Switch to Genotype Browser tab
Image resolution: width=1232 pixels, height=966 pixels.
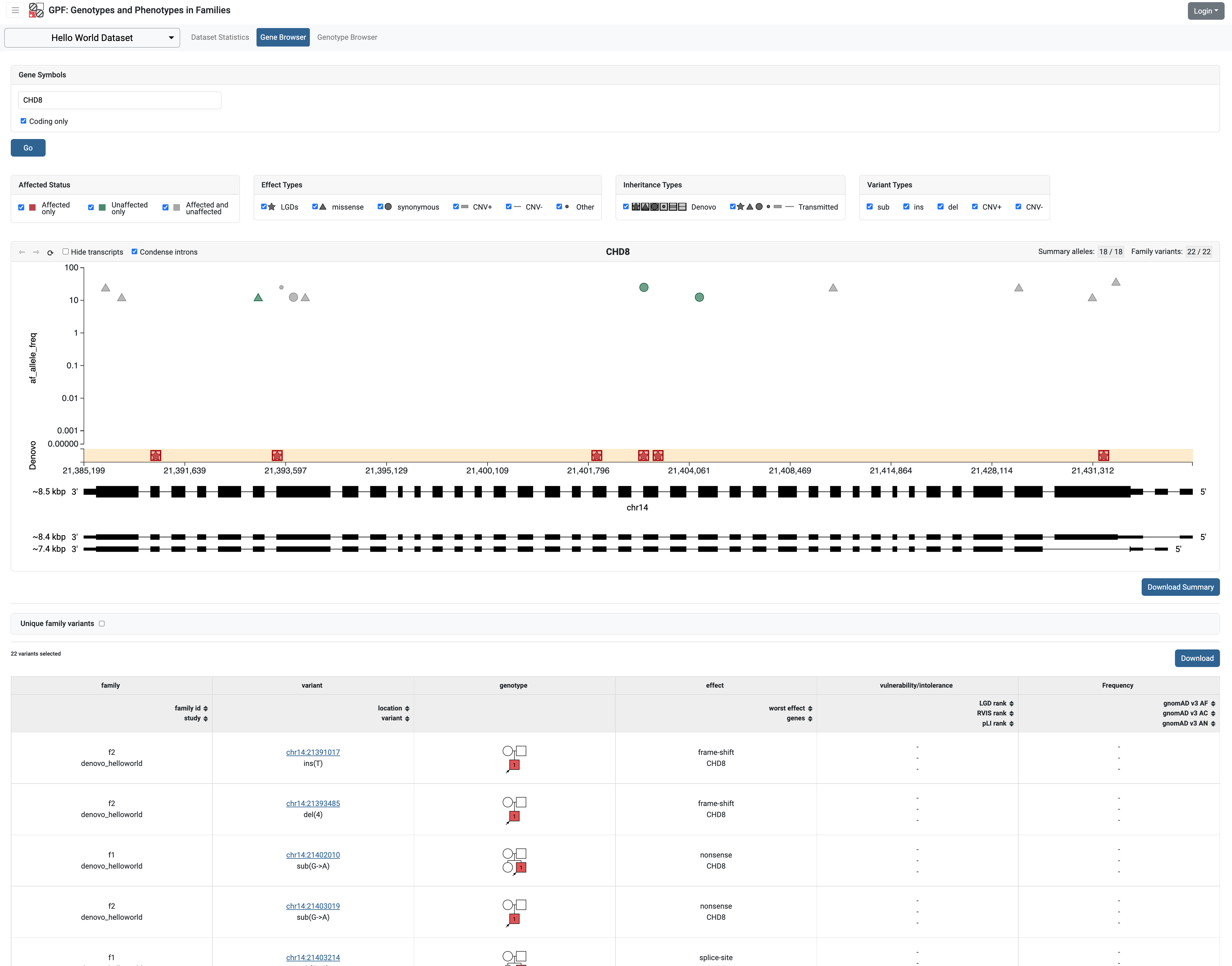pyautogui.click(x=347, y=37)
